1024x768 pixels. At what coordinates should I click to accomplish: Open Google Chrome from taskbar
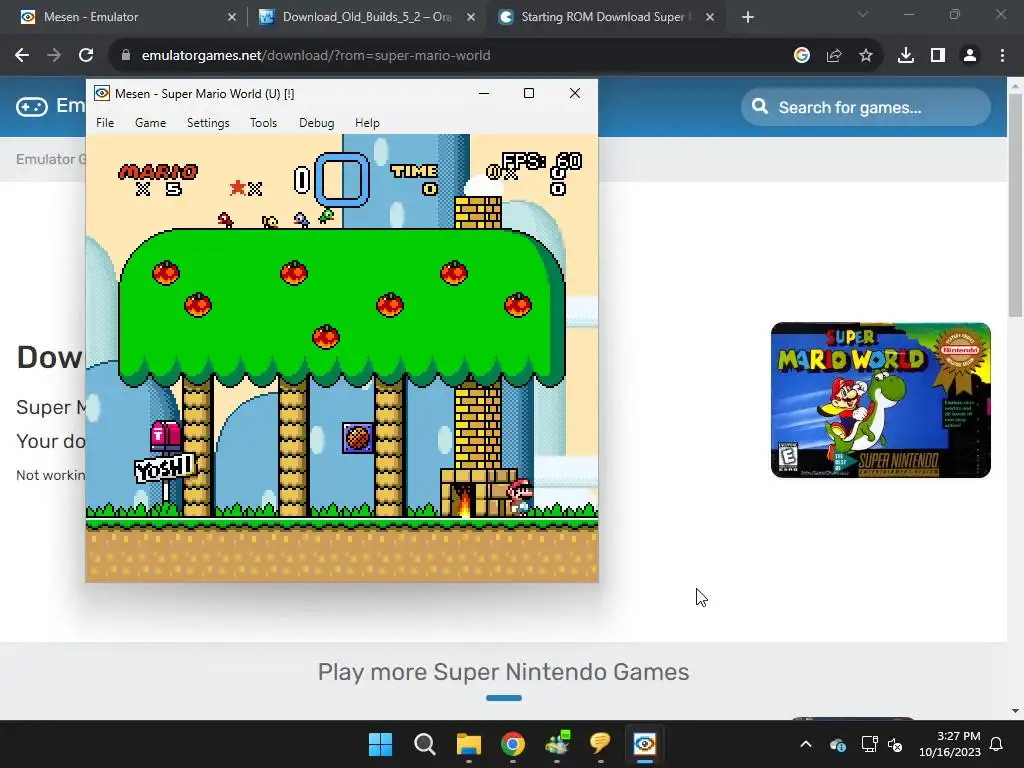pyautogui.click(x=513, y=744)
